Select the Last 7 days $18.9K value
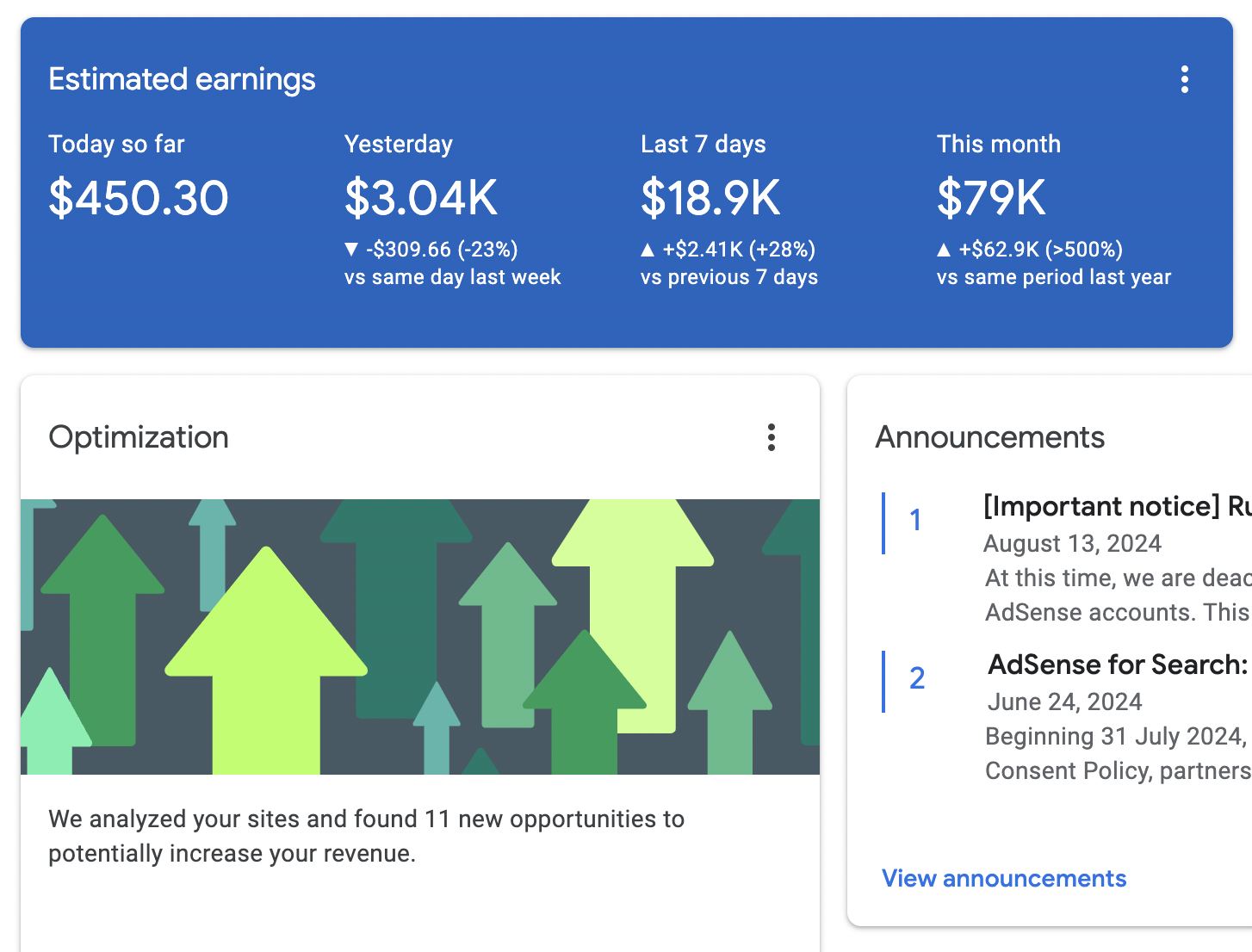The width and height of the screenshot is (1252, 952). click(710, 198)
